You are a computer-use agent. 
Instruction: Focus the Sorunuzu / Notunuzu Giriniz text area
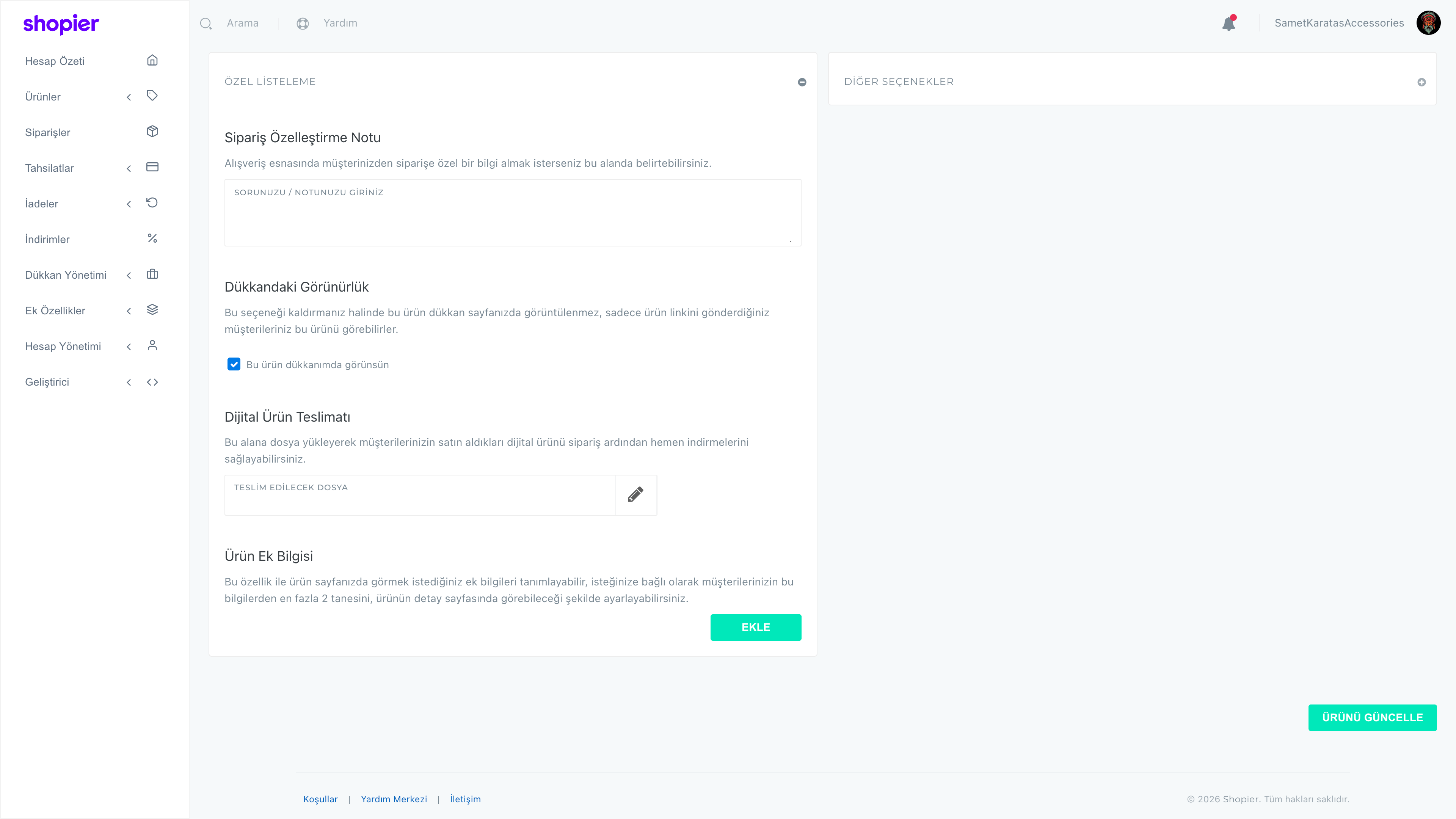pos(513,212)
